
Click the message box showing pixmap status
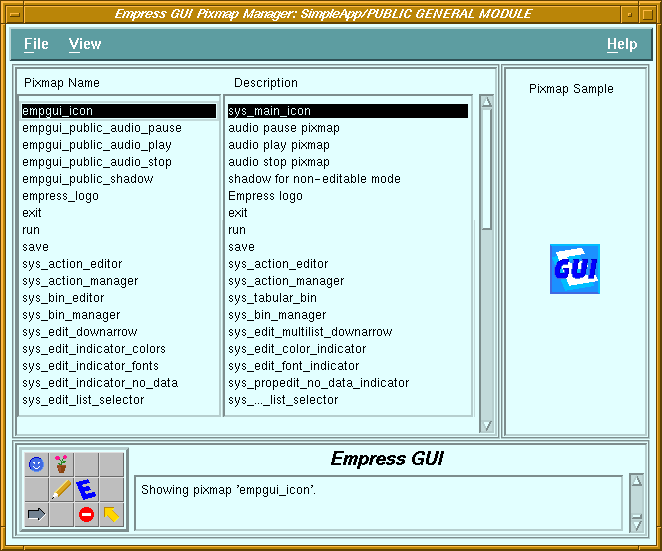coord(378,503)
